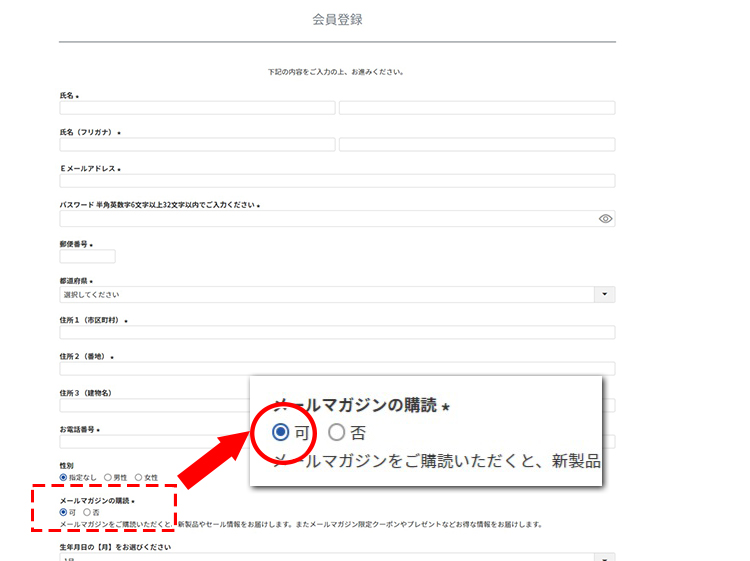Focus the right 氏名（フリガナ） field

[477, 144]
